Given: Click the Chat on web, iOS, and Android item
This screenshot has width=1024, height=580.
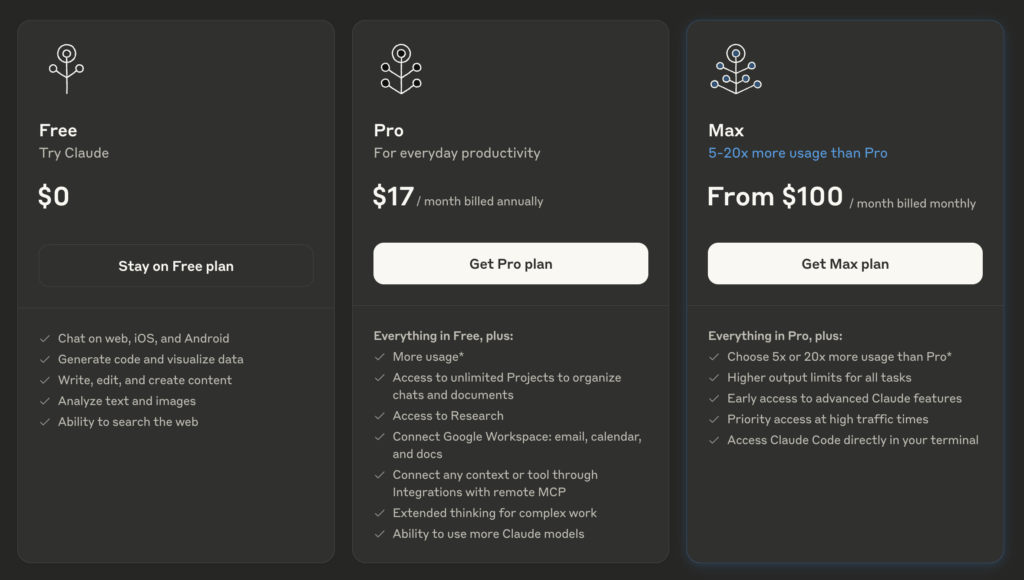Looking at the screenshot, I should [x=144, y=338].
